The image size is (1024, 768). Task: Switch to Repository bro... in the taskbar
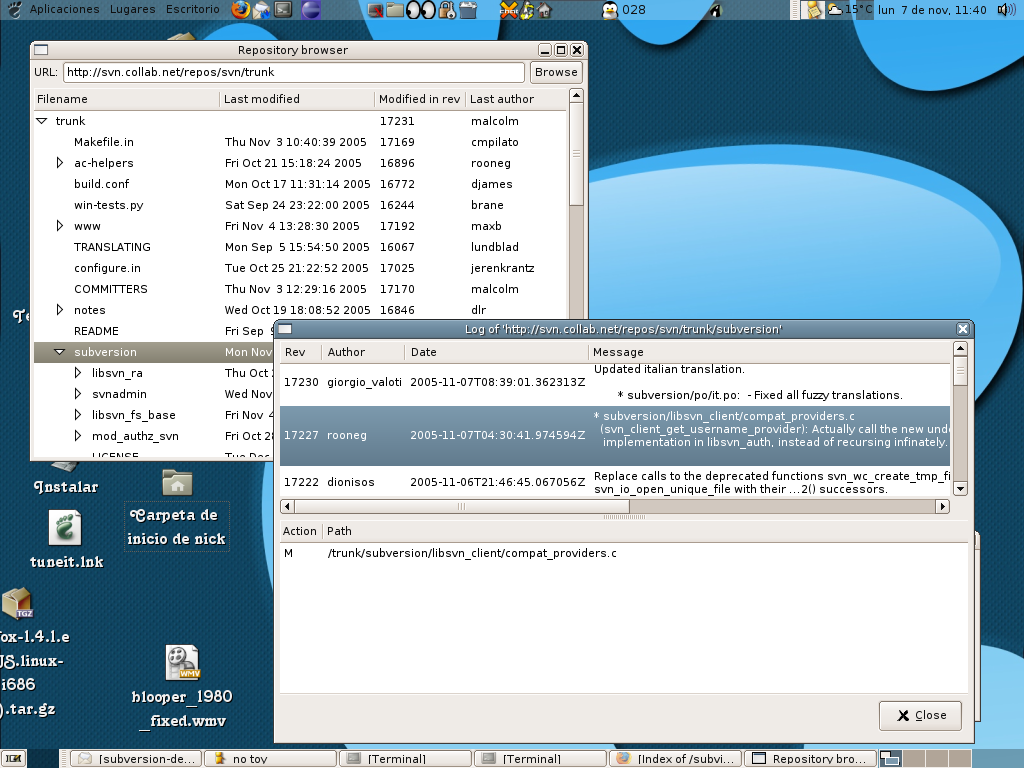tap(810, 758)
